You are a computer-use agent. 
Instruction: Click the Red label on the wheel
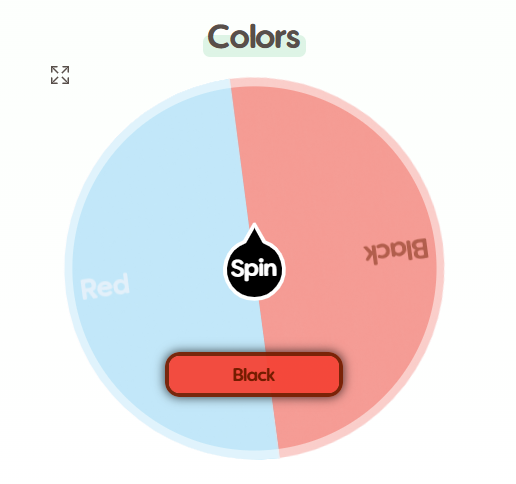[x=105, y=286]
